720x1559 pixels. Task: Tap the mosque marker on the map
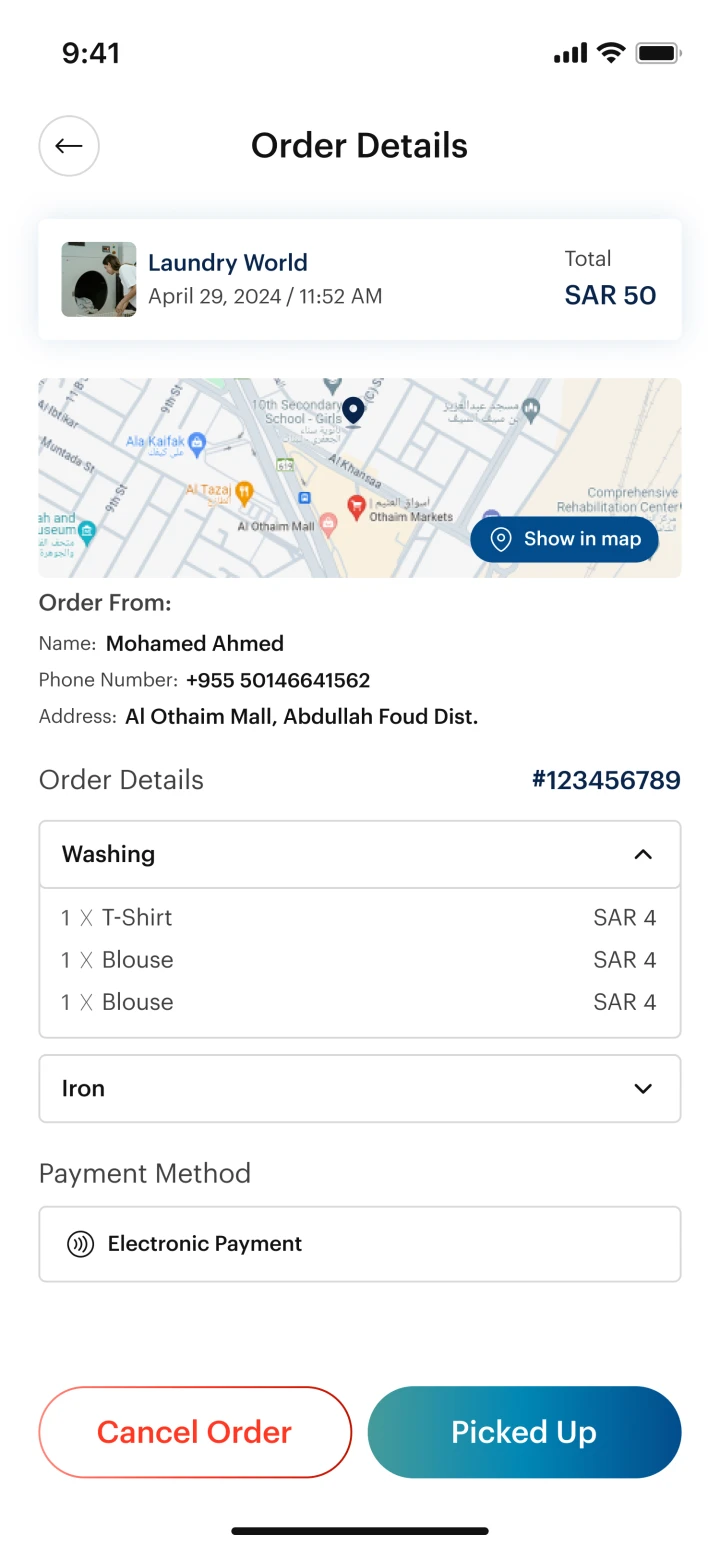coord(532,407)
